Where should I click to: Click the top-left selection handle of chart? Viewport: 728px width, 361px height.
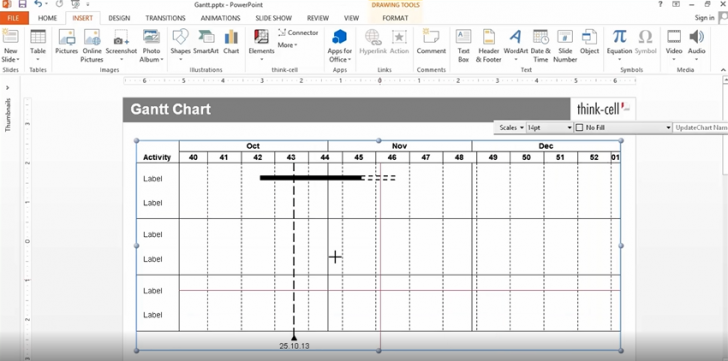pyautogui.click(x=136, y=141)
